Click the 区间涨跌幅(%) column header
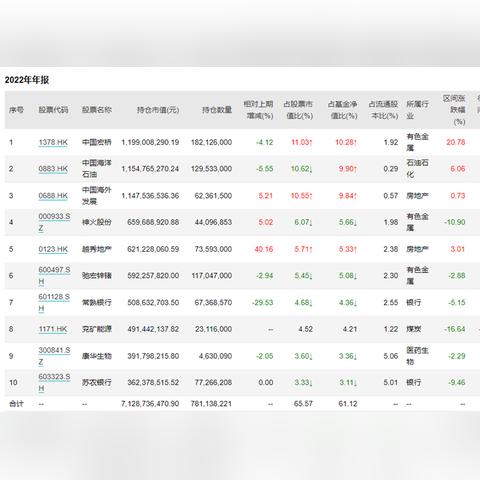Image resolution: width=480 pixels, height=480 pixels. pos(454,110)
